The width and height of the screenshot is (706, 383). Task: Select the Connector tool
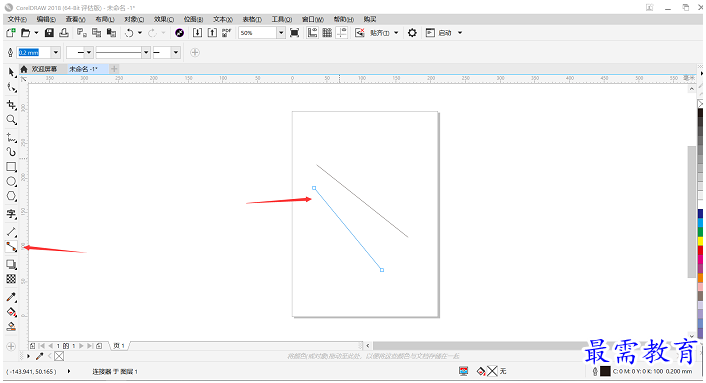pos(11,247)
